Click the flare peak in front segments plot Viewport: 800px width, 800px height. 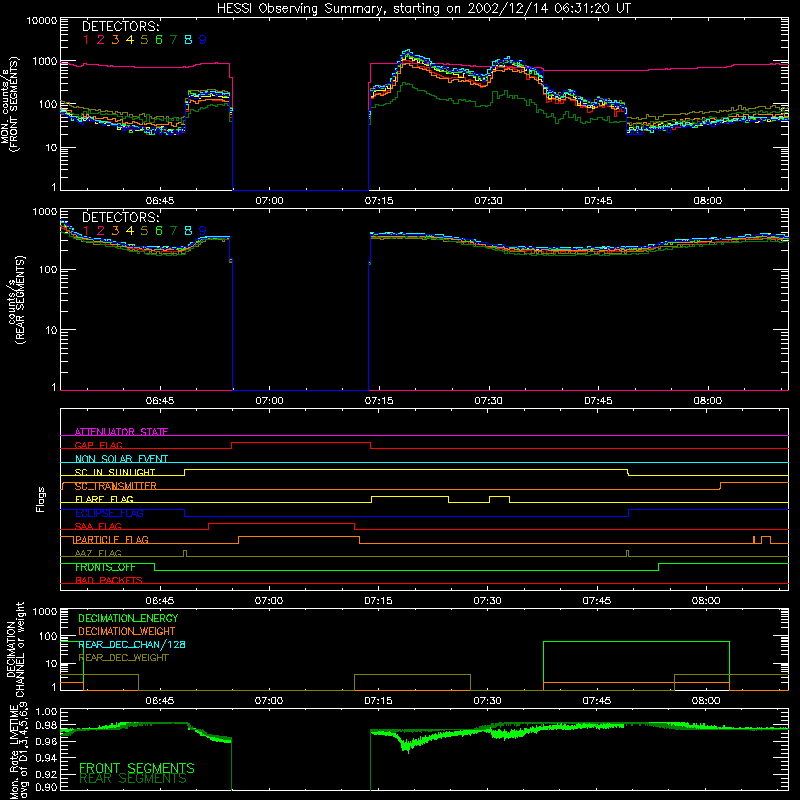[x=407, y=52]
